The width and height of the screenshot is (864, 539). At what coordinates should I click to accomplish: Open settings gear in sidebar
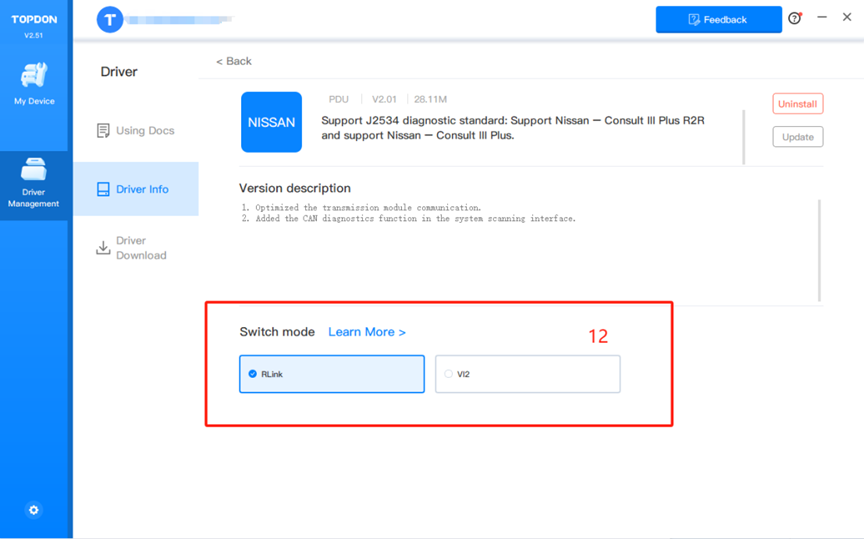click(x=34, y=510)
